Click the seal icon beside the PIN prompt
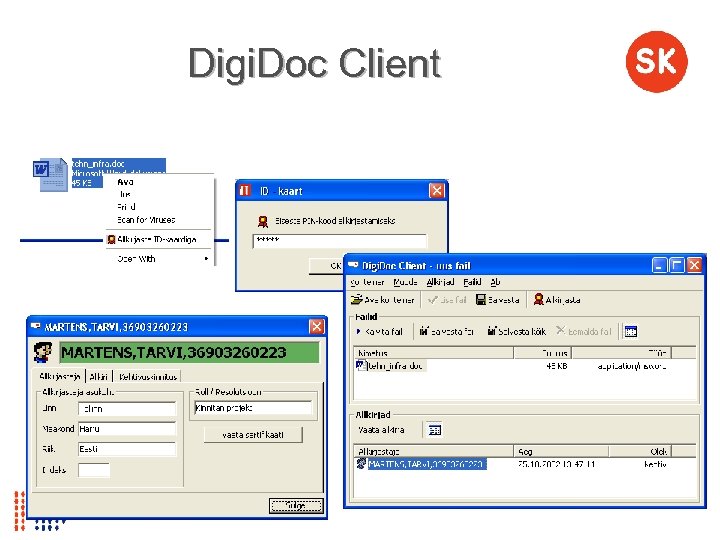Image resolution: width=720 pixels, height=540 pixels. [x=263, y=221]
